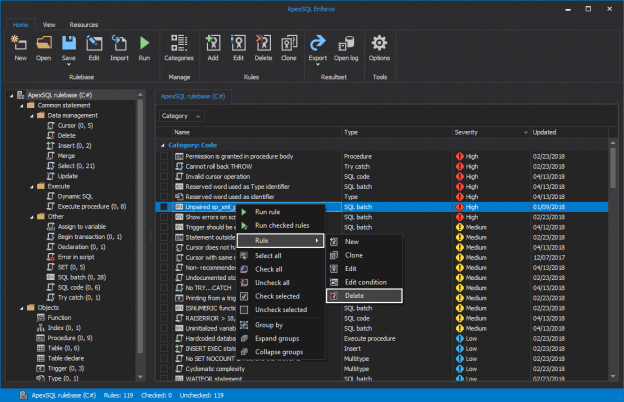
Task: Collapse the Data management tree folder
Action: point(32,116)
